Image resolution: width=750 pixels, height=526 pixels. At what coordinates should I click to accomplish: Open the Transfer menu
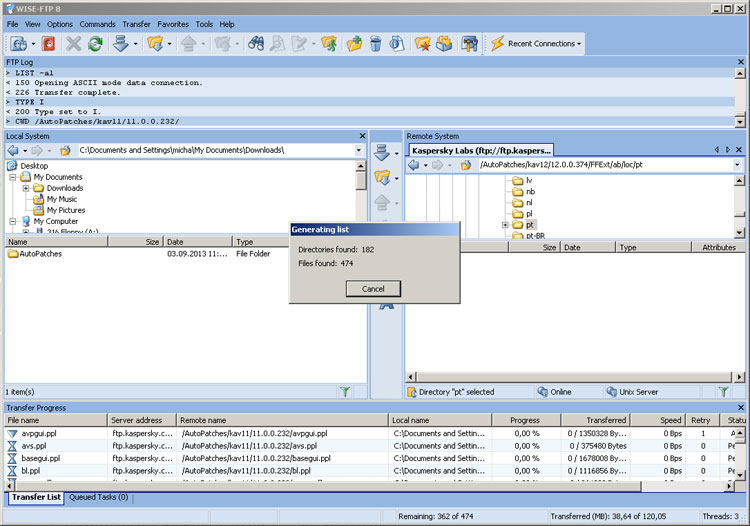tap(136, 24)
